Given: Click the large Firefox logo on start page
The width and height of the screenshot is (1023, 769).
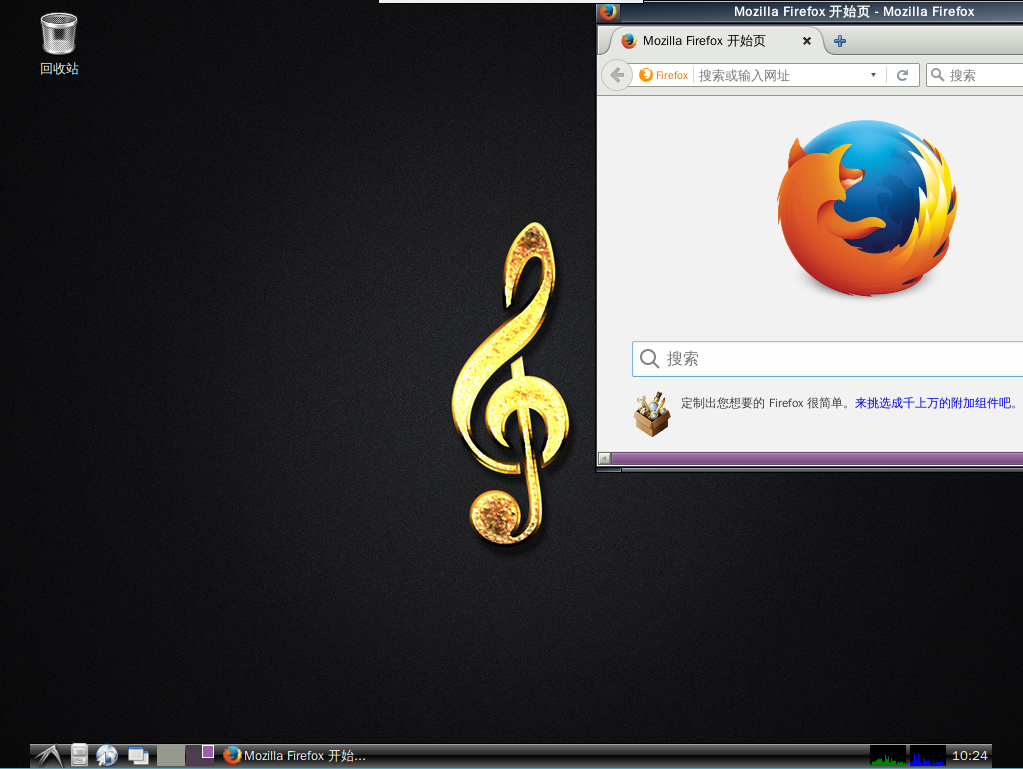Looking at the screenshot, I should (867, 207).
